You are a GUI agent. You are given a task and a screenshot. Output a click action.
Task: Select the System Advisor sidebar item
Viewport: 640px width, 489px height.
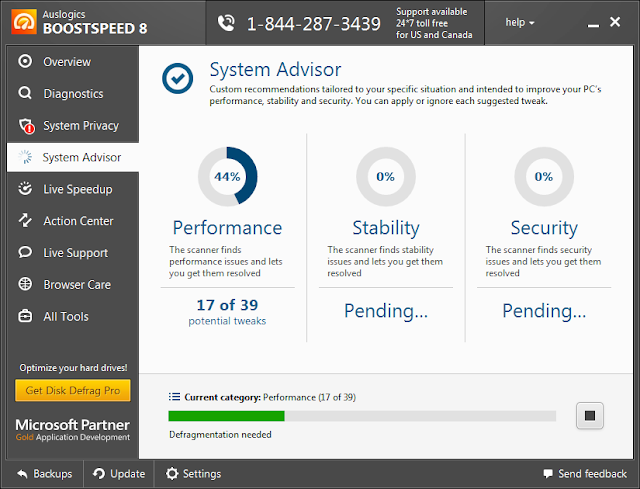pyautogui.click(x=73, y=157)
